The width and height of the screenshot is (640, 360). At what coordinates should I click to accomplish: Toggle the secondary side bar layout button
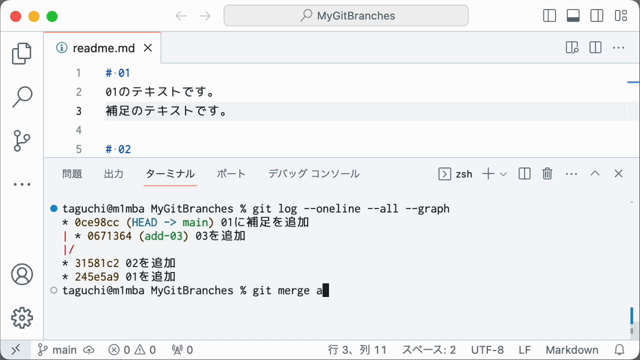click(597, 16)
